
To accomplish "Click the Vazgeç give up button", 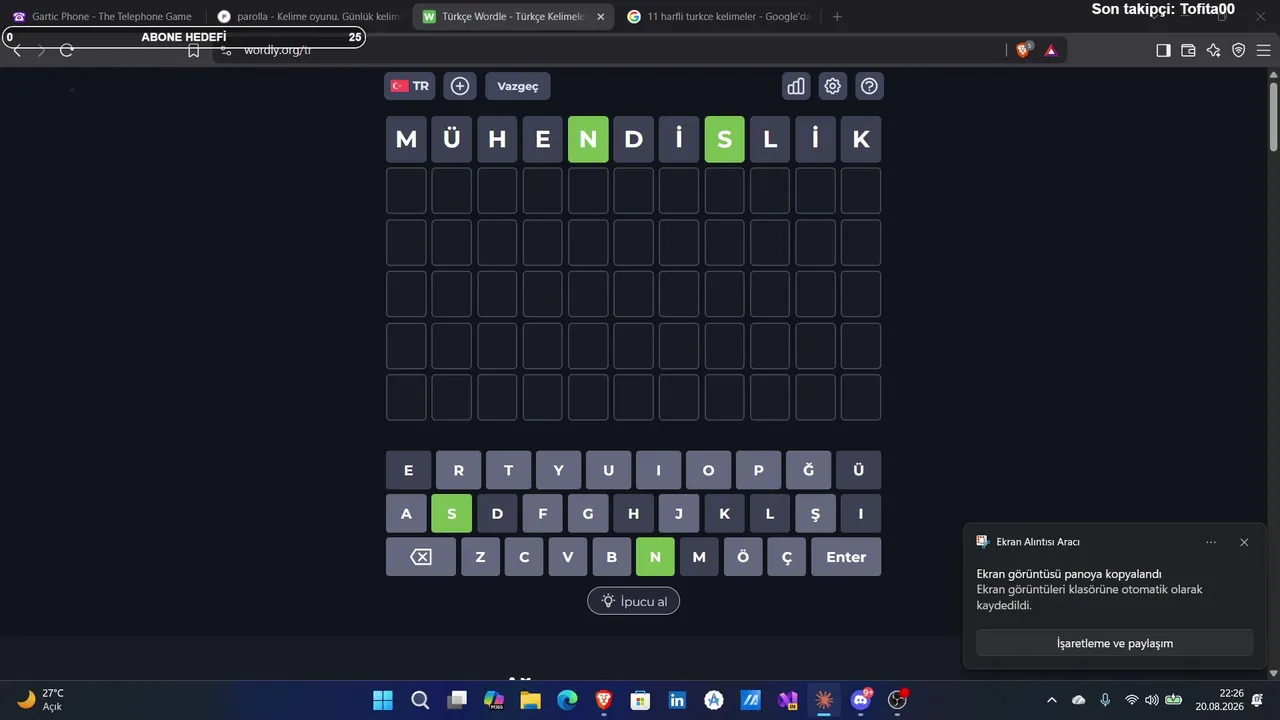I will (x=518, y=86).
